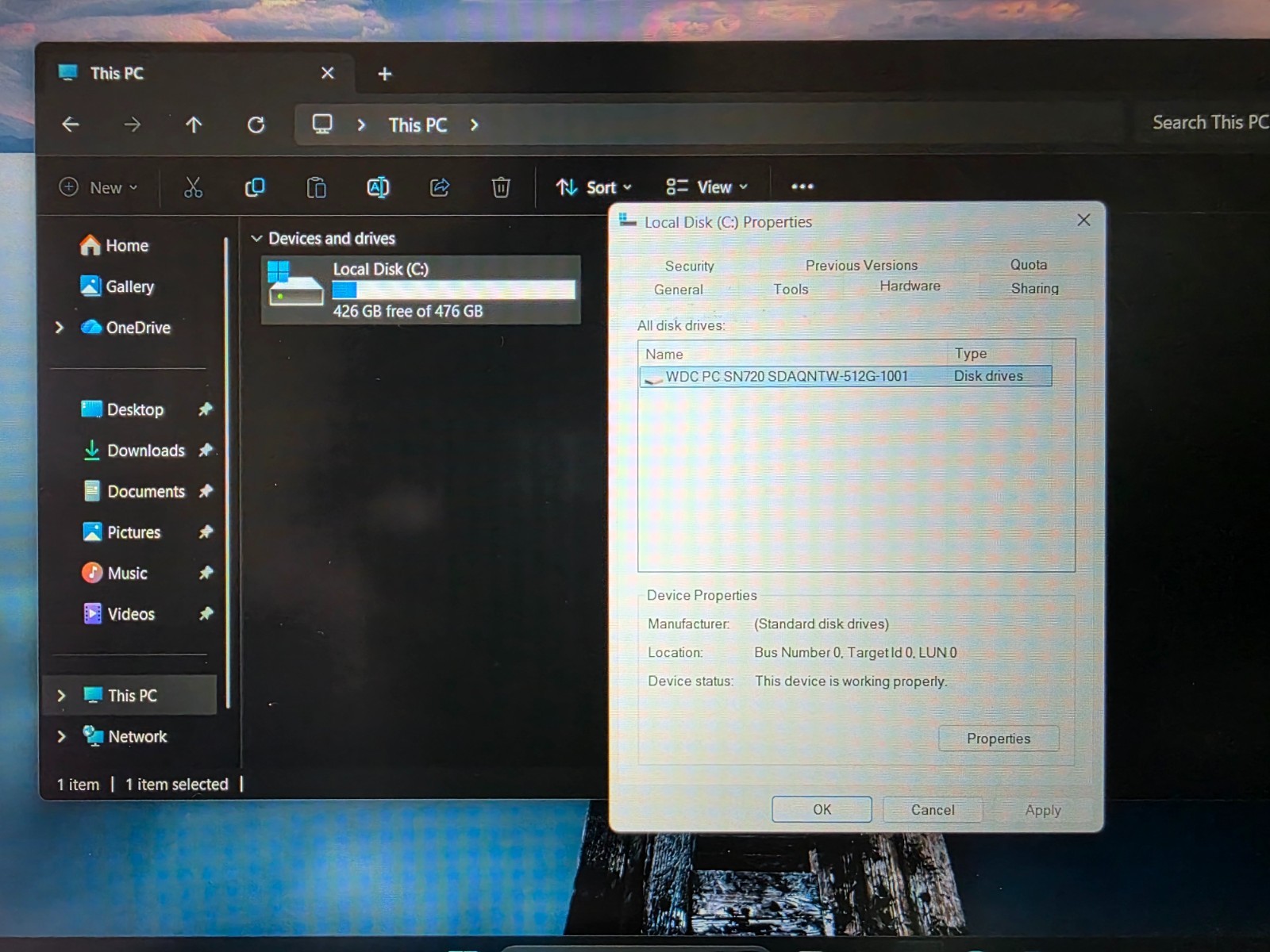
Task: Click the This PC breadcrumb
Action: tap(418, 125)
